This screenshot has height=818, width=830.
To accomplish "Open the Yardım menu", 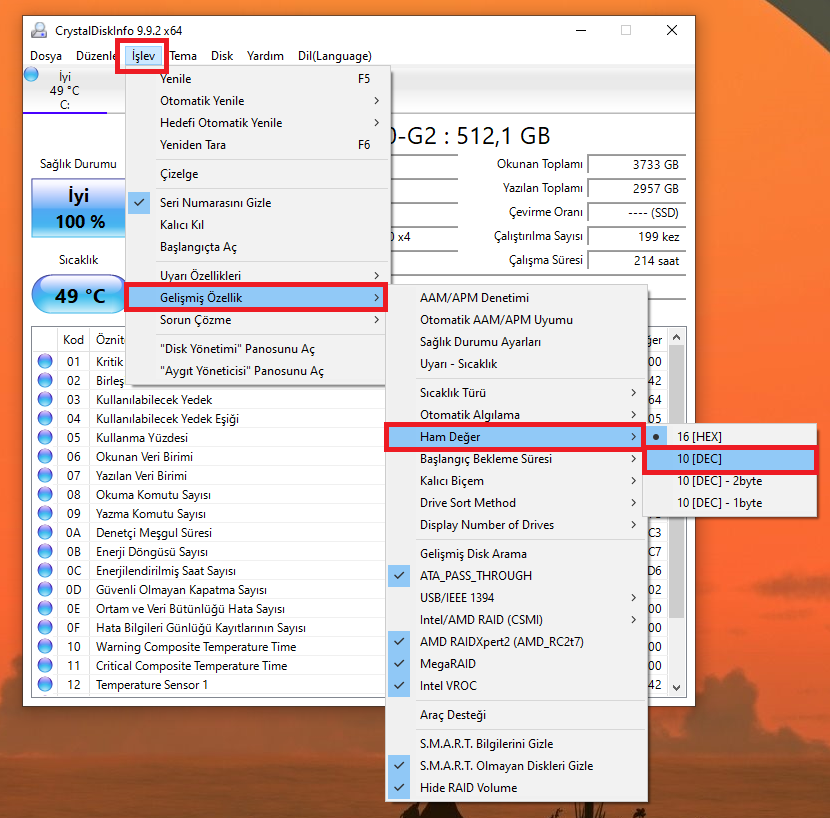I will (265, 56).
